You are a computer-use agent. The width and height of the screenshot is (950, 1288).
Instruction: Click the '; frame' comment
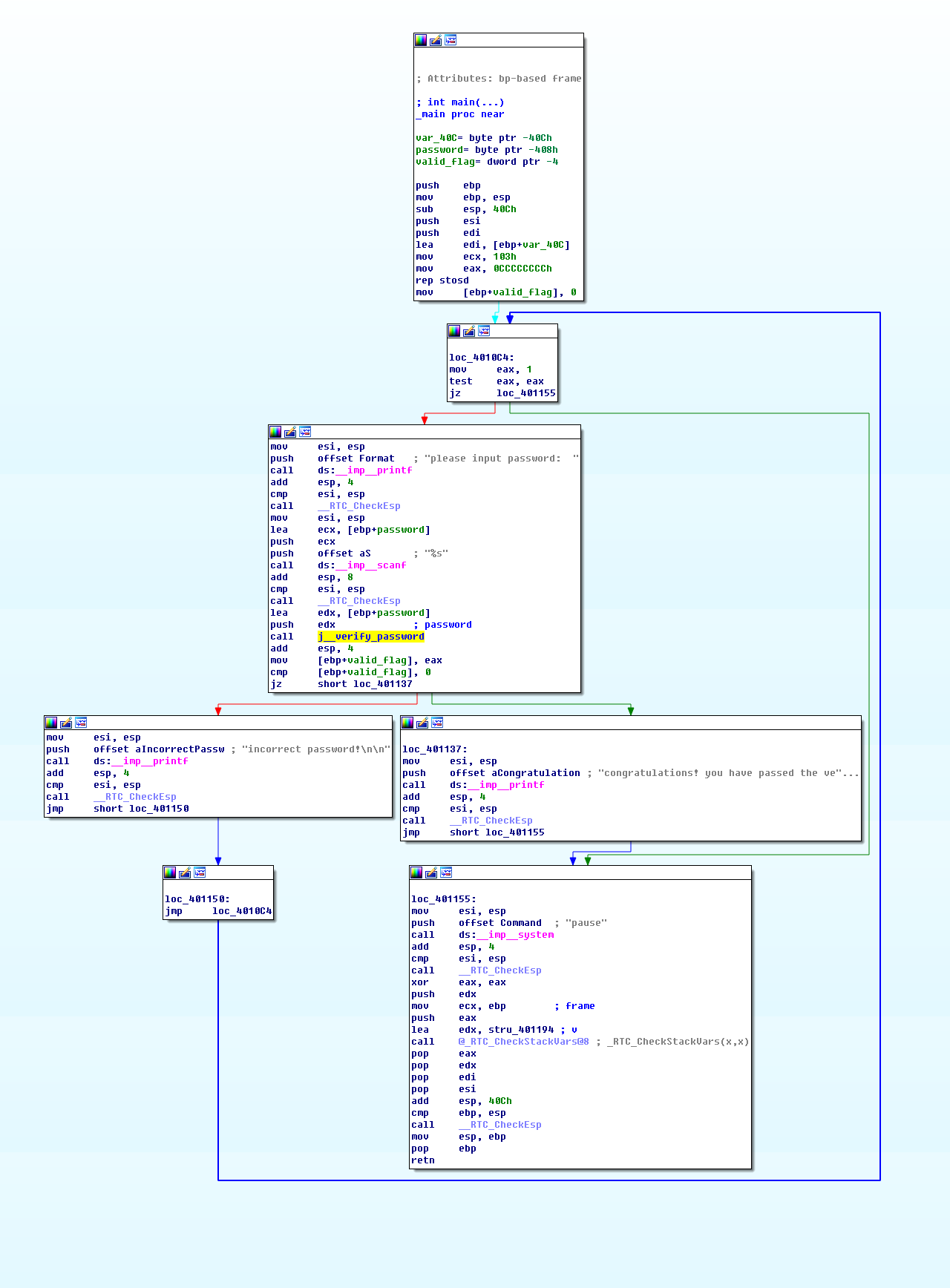(x=574, y=1006)
